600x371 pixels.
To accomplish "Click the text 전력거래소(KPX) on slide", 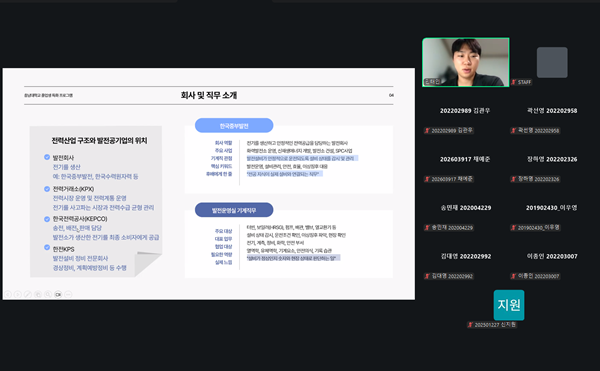I will point(73,189).
